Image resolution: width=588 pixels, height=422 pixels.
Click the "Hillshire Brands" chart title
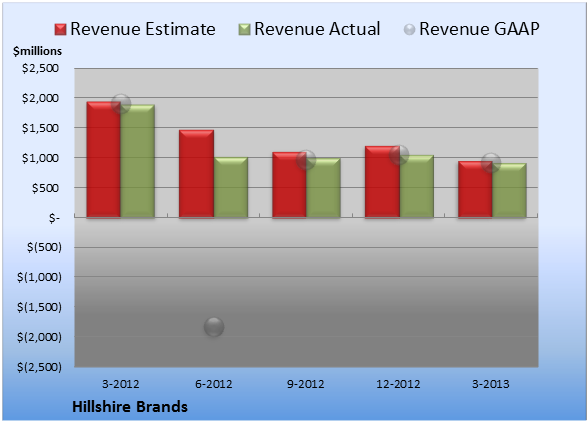(x=130, y=407)
